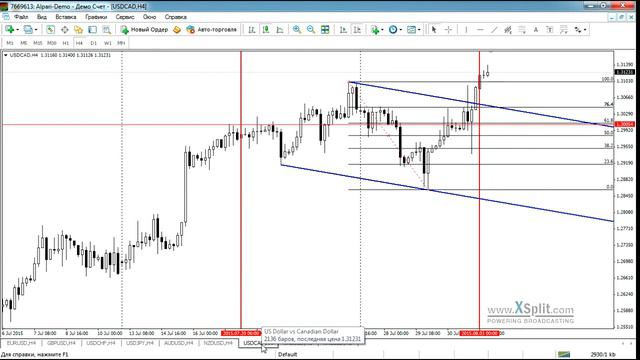The width and height of the screenshot is (640, 360).
Task: Select the Horizontal Line tool
Action: point(480,29)
